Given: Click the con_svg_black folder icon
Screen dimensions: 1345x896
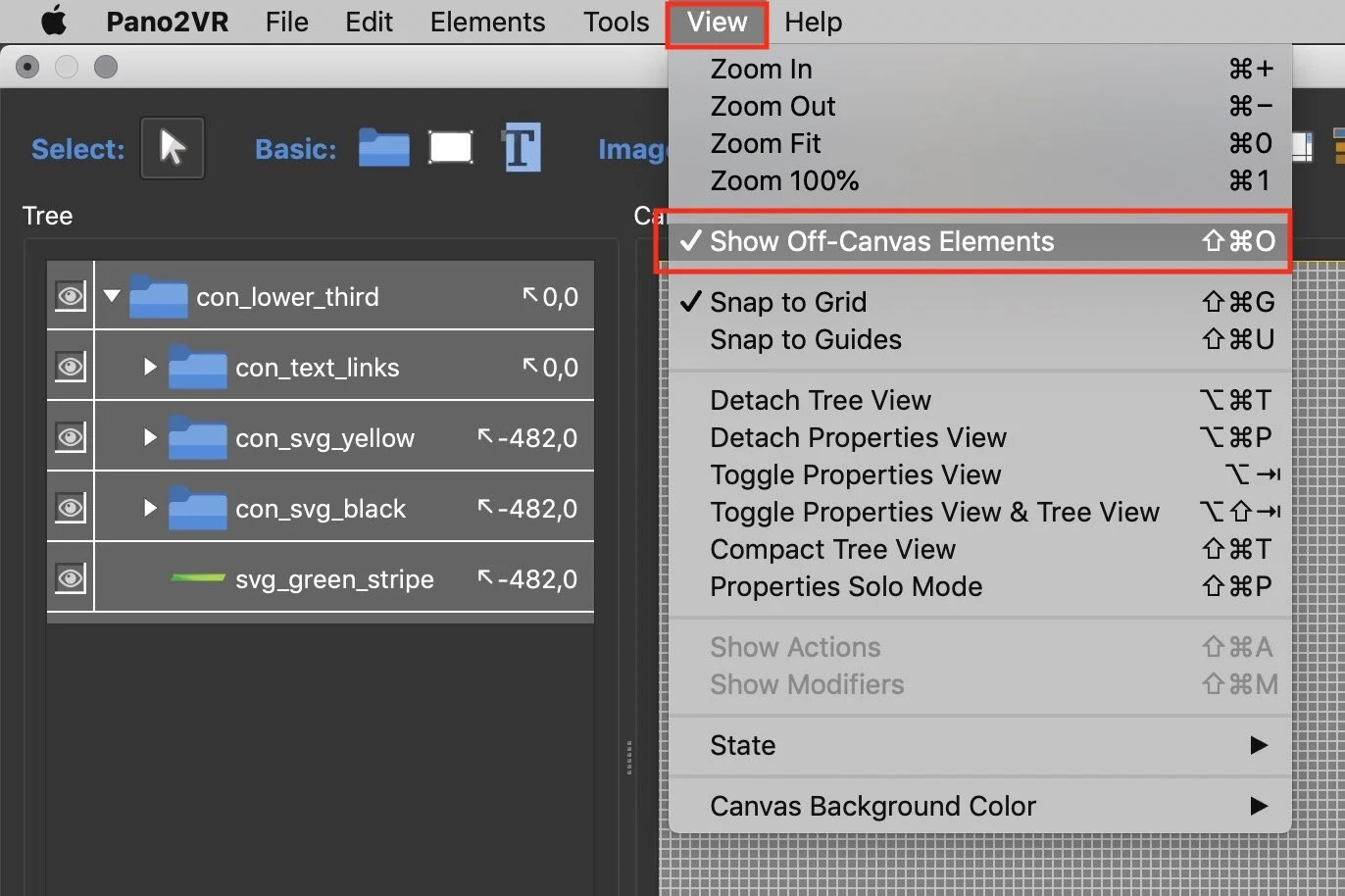Looking at the screenshot, I should click(x=197, y=508).
